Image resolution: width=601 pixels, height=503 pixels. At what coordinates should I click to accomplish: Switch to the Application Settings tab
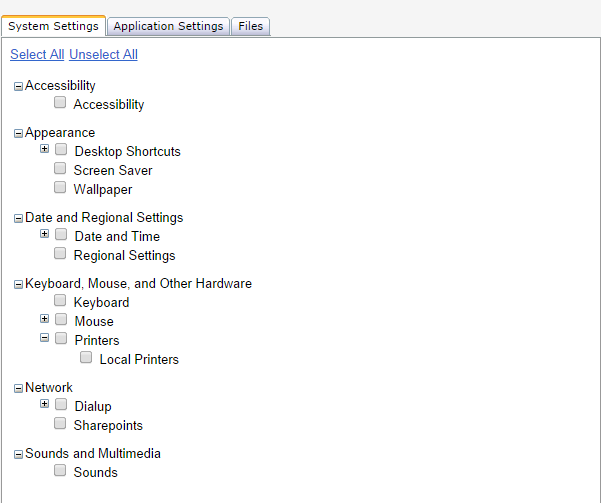168,26
